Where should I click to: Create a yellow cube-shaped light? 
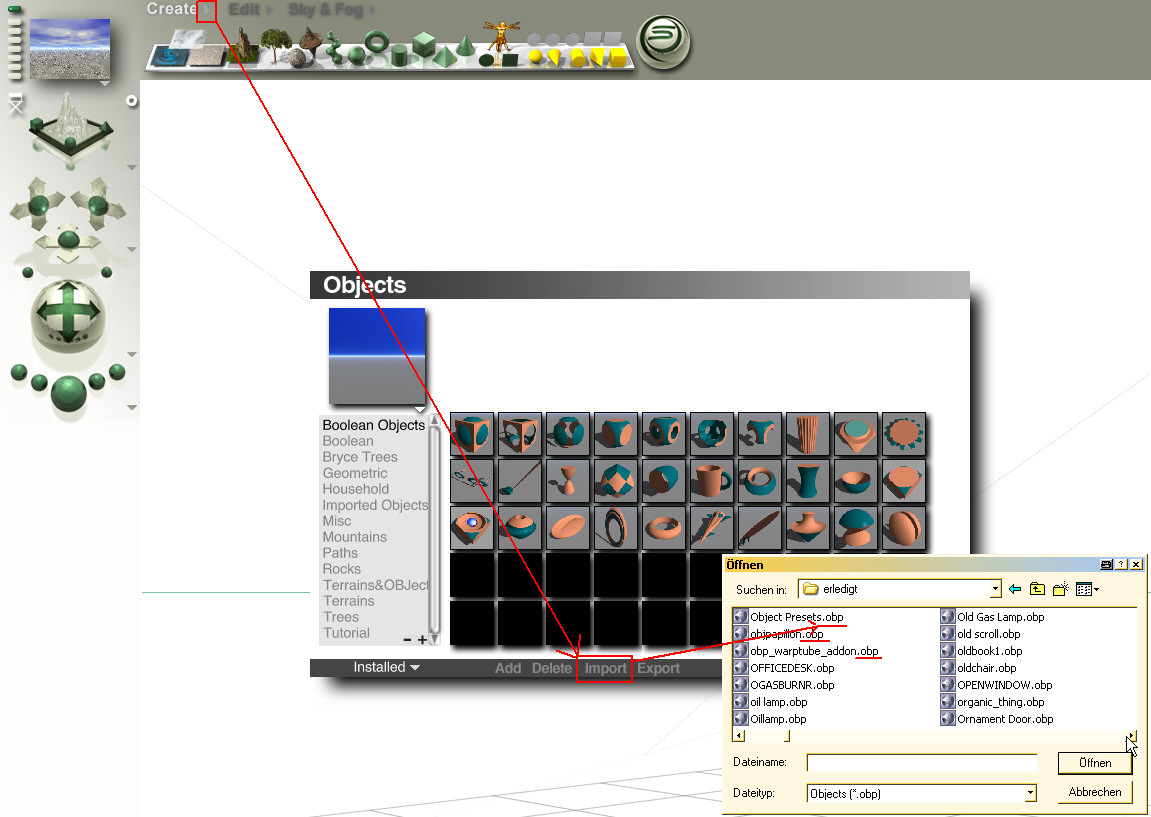point(617,57)
